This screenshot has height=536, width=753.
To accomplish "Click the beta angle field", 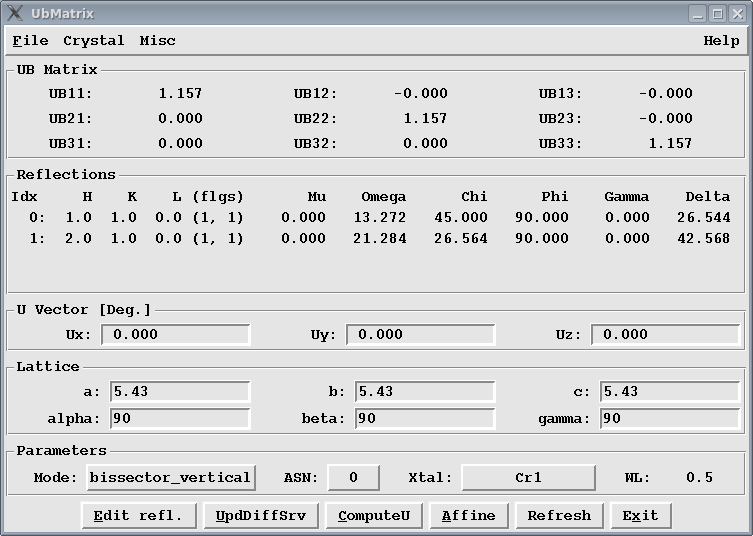I will click(x=425, y=418).
